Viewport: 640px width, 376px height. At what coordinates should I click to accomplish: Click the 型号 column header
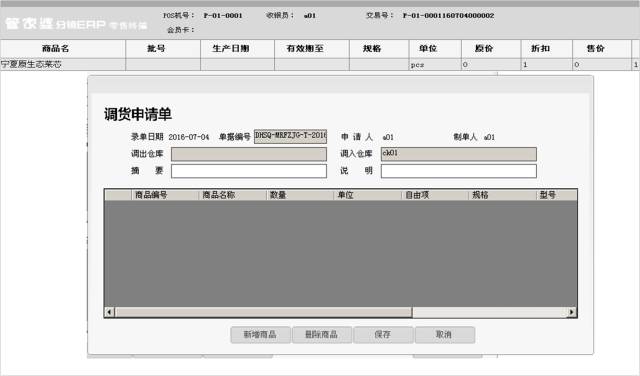tap(556, 195)
